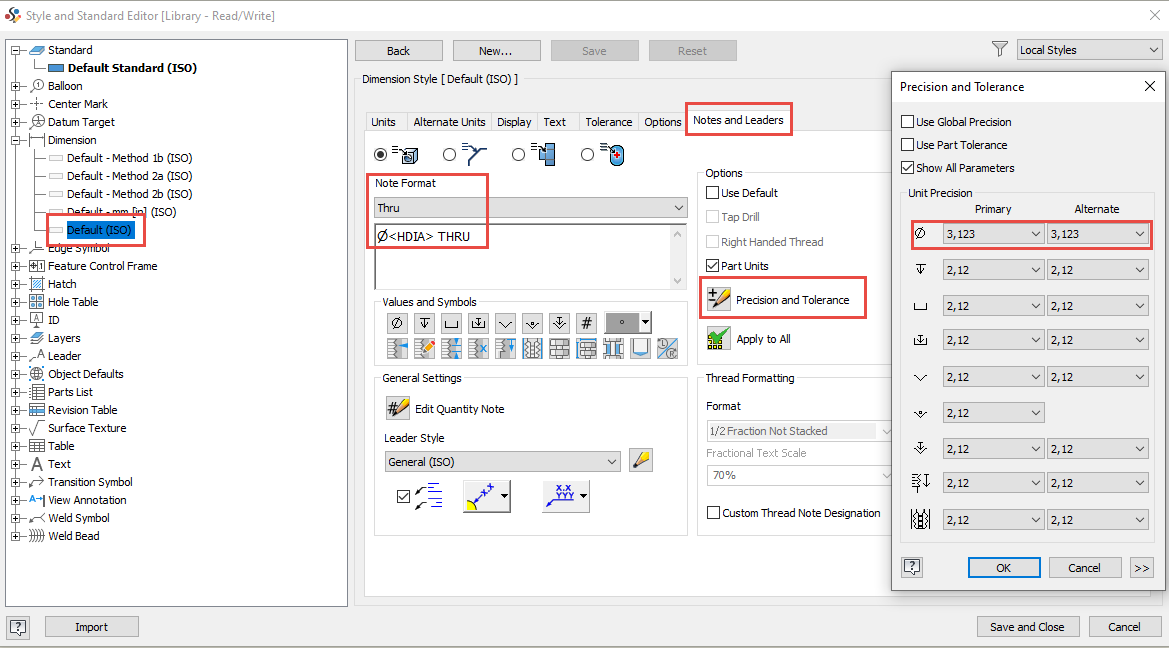The image size is (1169, 648).
Task: Insert the counterbore depth symbol in Values and Symbols
Action: pyautogui.click(x=478, y=323)
